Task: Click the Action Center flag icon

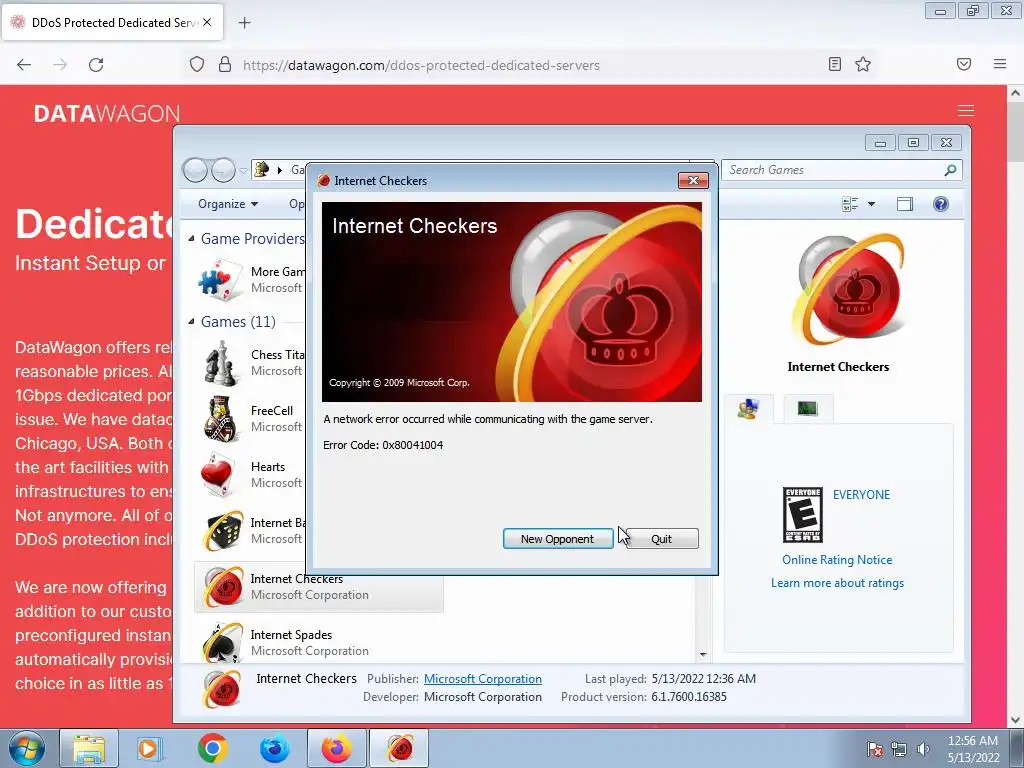Action: click(874, 749)
